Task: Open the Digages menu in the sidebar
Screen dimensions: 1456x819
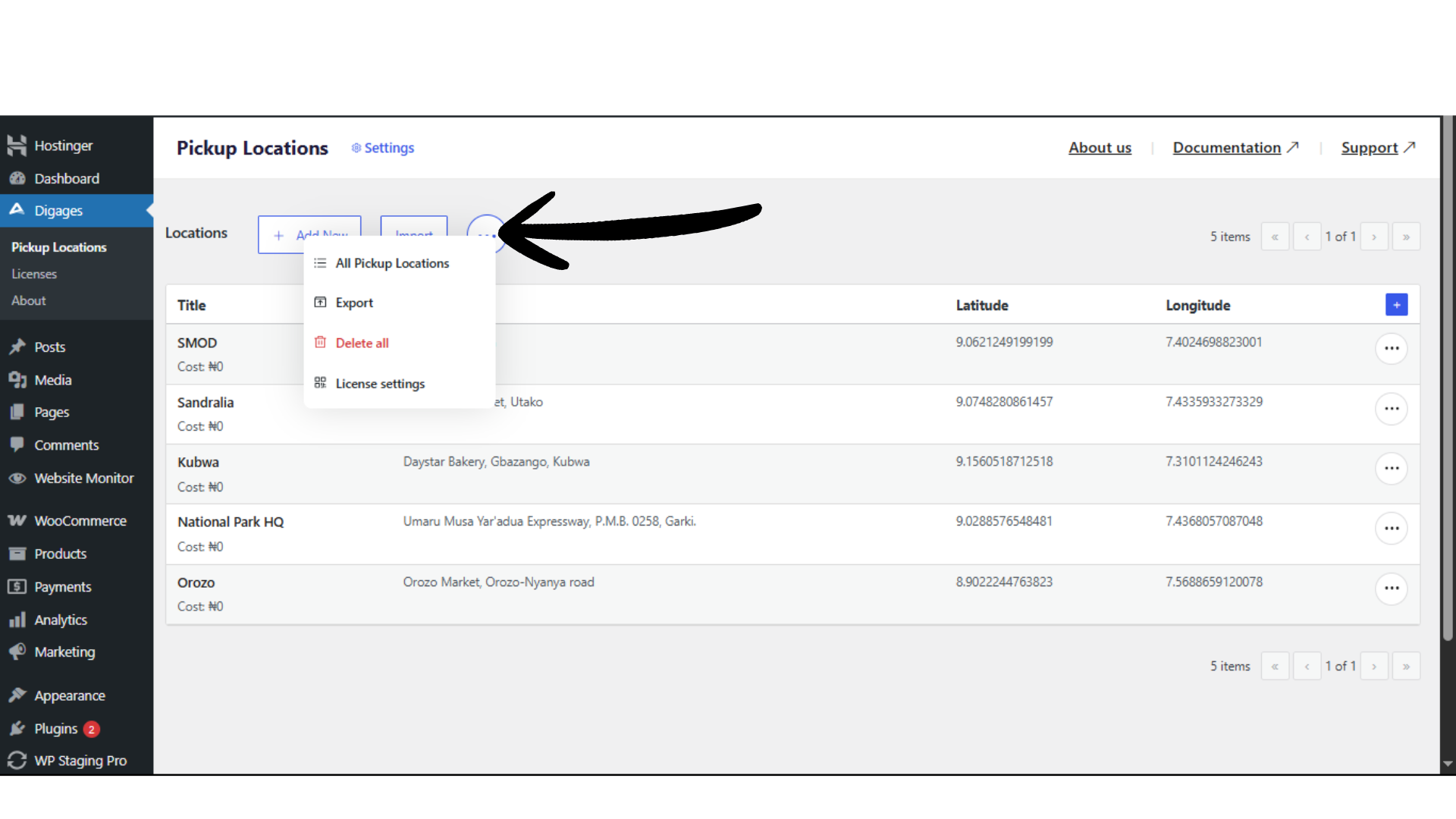Action: click(x=59, y=210)
